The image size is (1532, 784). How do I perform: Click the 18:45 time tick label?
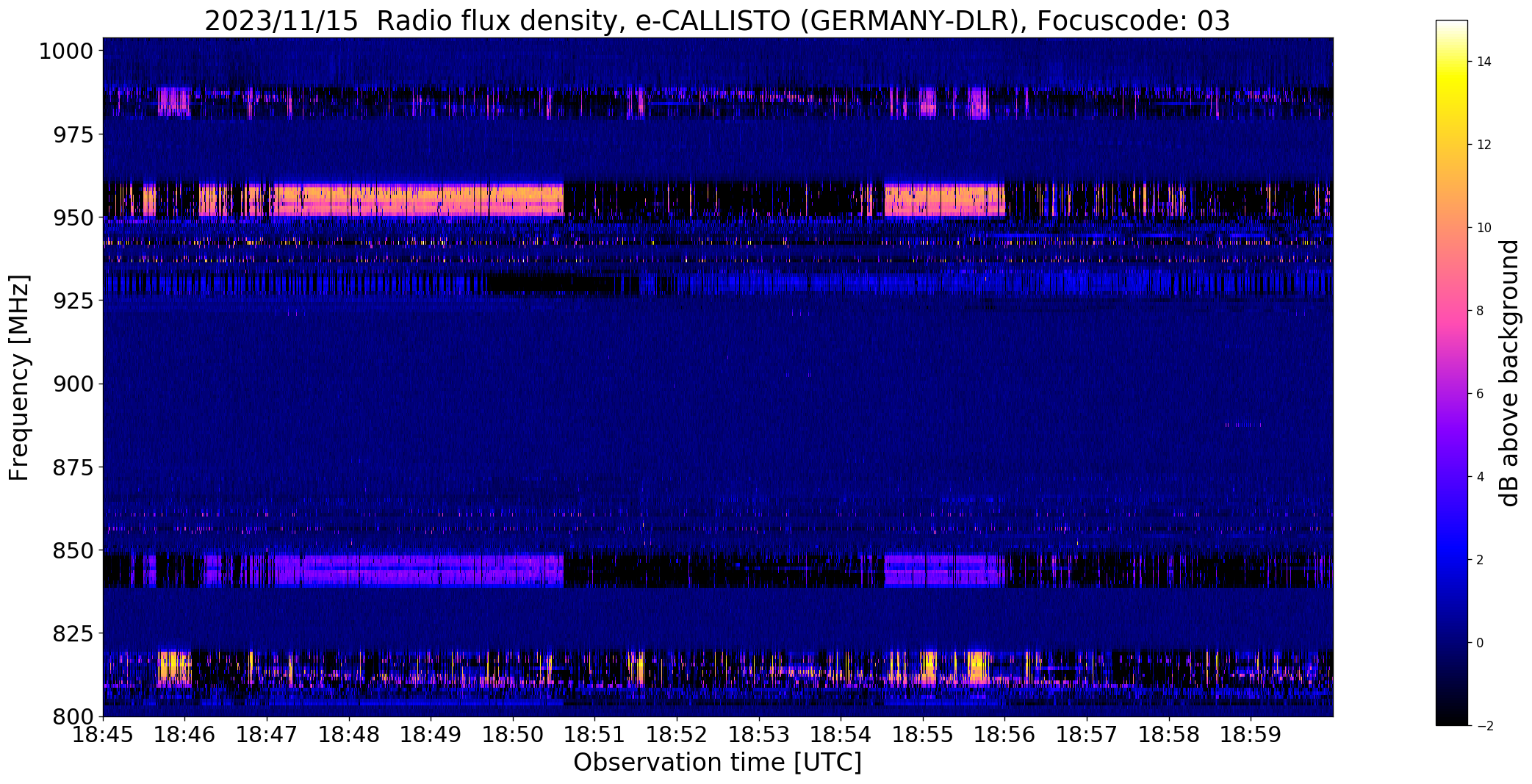pyautogui.click(x=103, y=735)
